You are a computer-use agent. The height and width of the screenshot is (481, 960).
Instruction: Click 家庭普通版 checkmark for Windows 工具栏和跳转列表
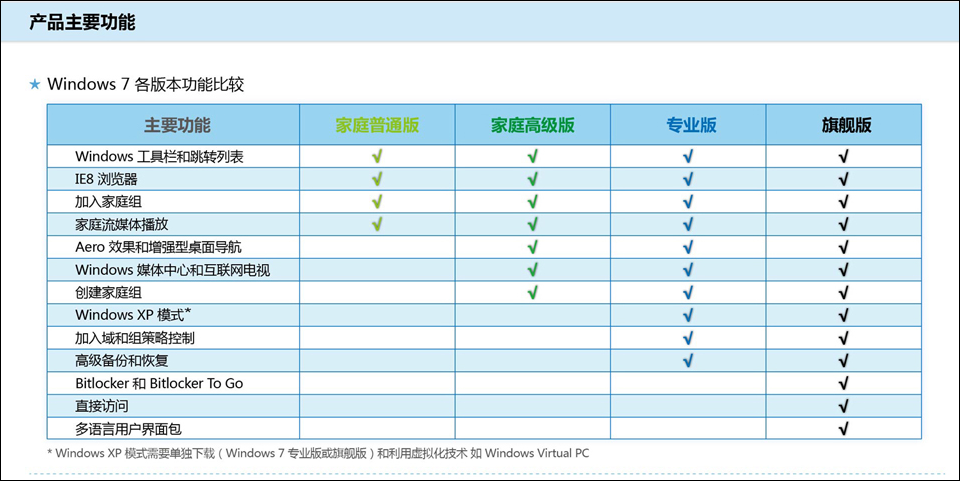coord(377,156)
